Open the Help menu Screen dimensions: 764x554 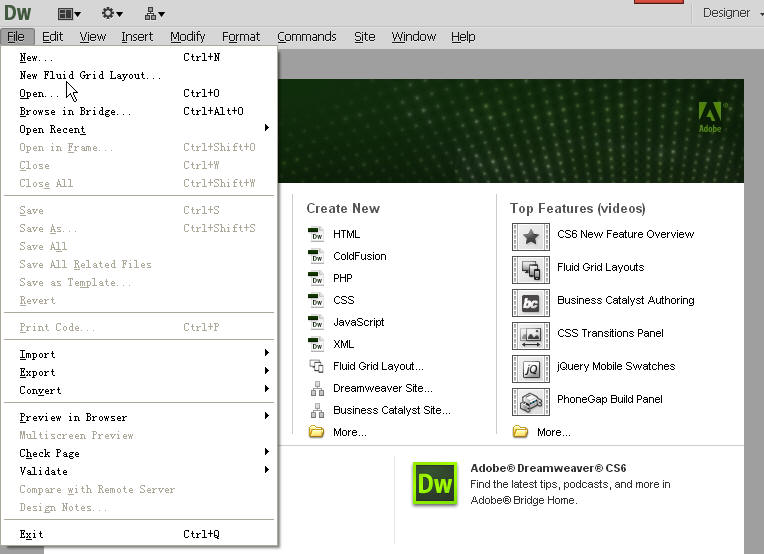463,37
